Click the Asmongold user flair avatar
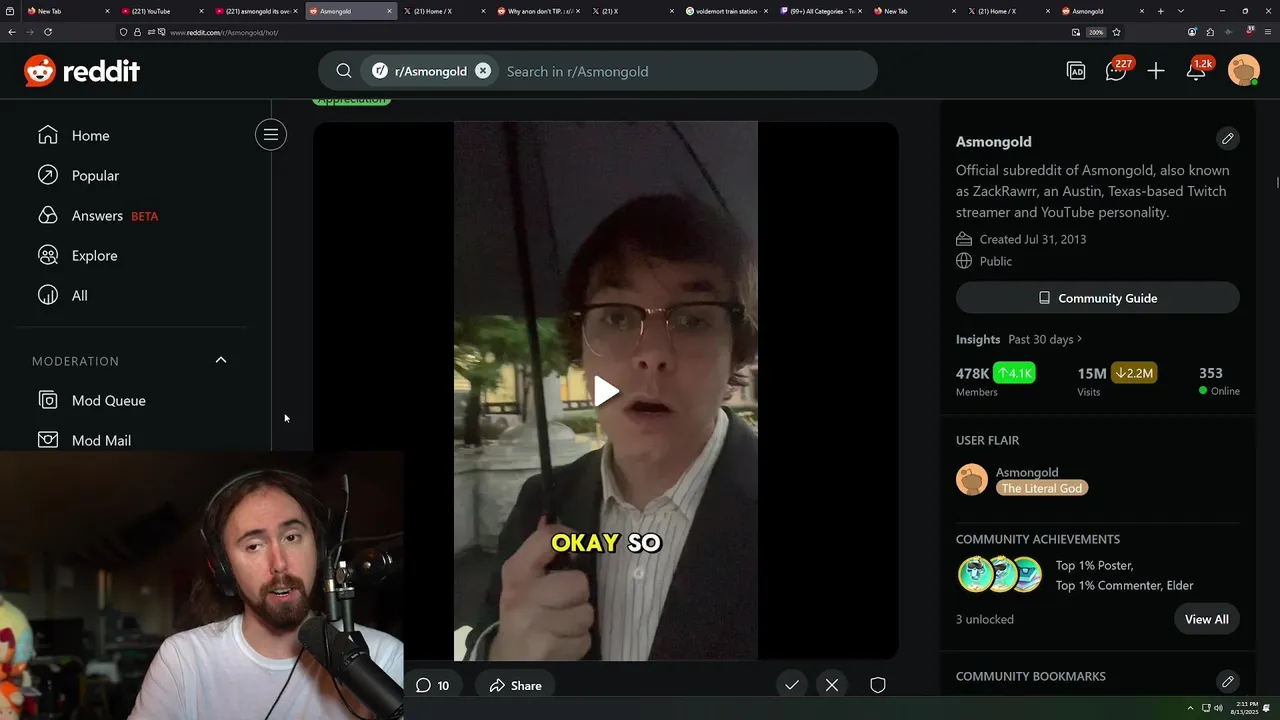 point(972,480)
